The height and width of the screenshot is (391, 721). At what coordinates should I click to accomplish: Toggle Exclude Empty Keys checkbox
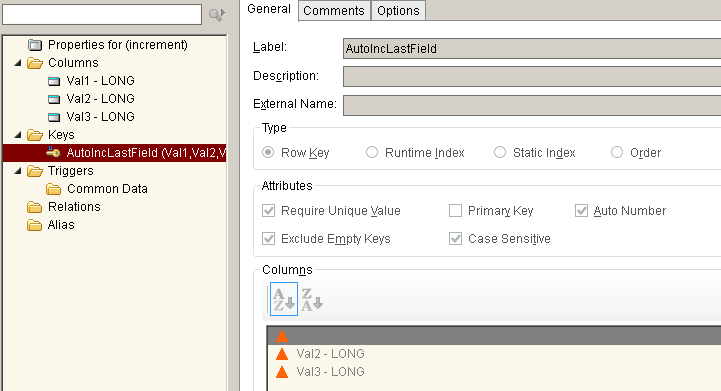(269, 239)
